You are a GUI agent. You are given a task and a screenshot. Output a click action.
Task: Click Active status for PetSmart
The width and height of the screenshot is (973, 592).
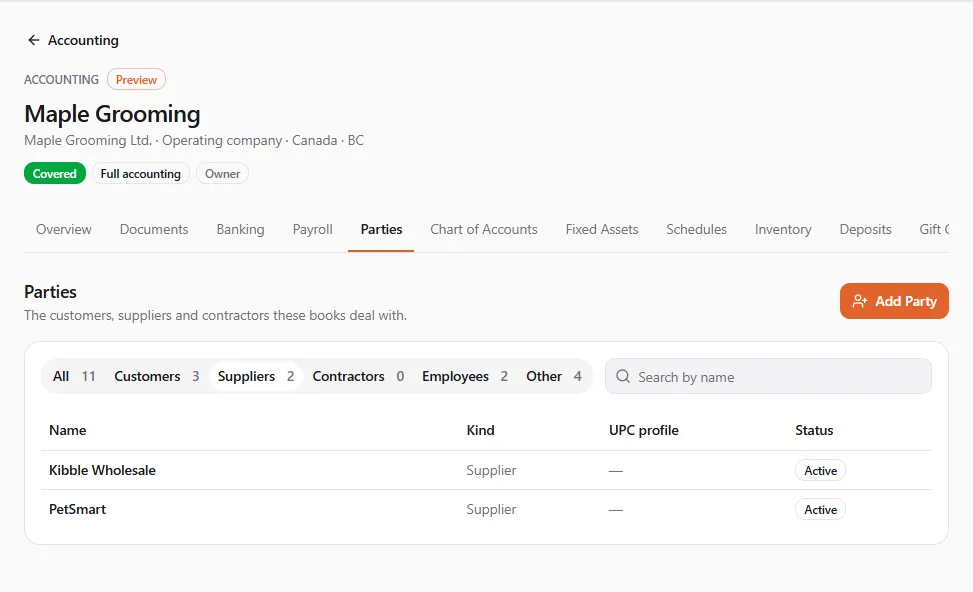click(820, 509)
